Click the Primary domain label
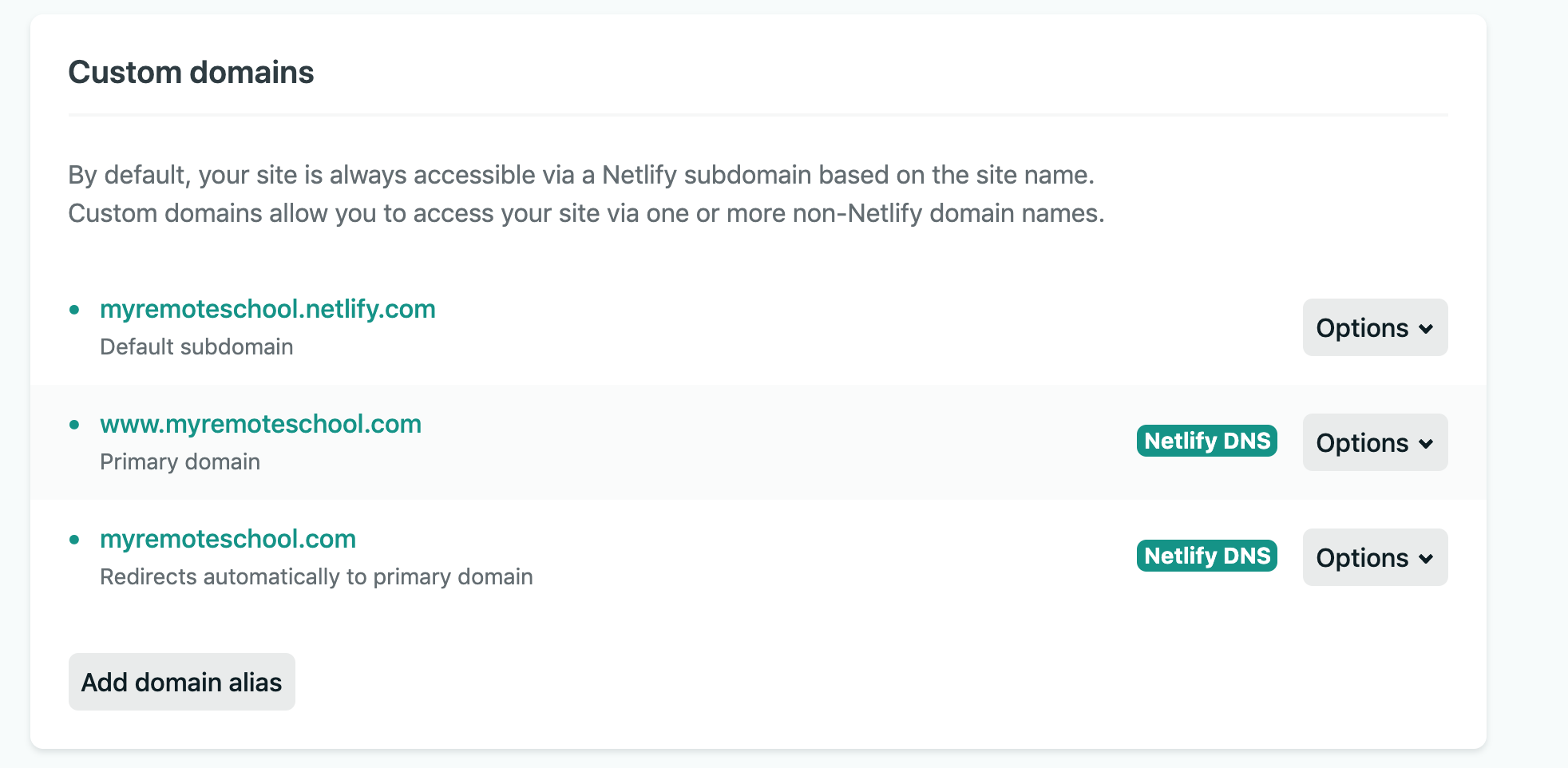Screen dimensions: 1568x768 tap(180, 462)
